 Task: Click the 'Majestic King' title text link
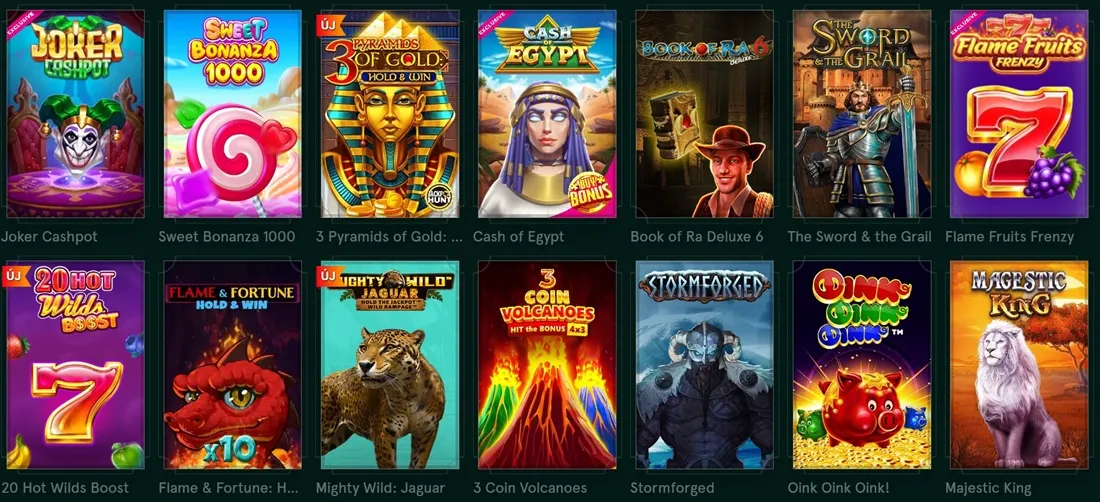point(988,488)
